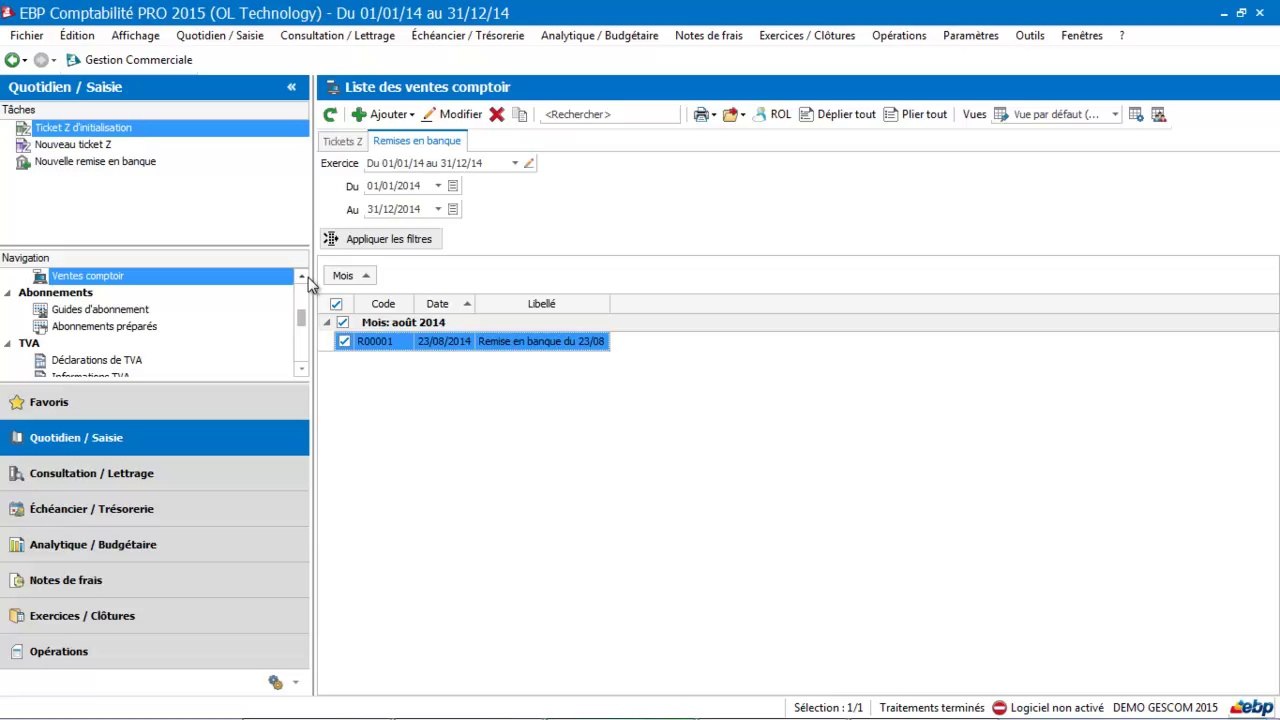Click the last grid icon after the Vues box
Screen dimensions: 1280x720
click(x=1159, y=115)
